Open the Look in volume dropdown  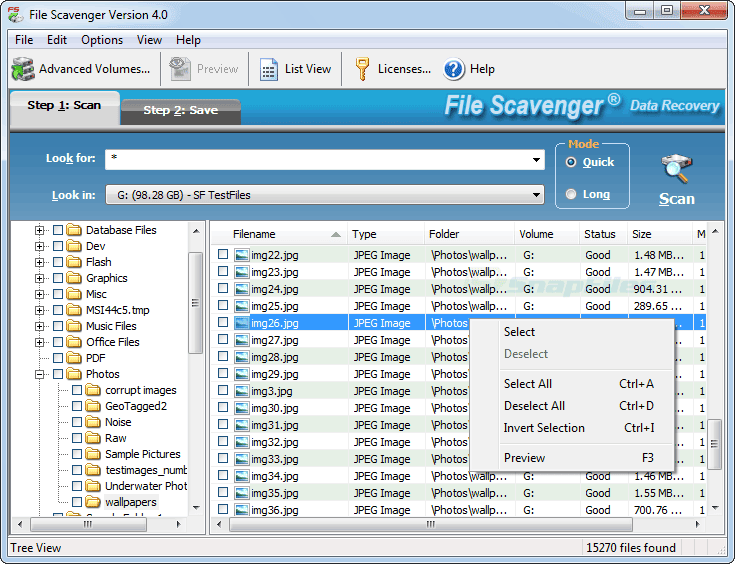pyautogui.click(x=325, y=195)
